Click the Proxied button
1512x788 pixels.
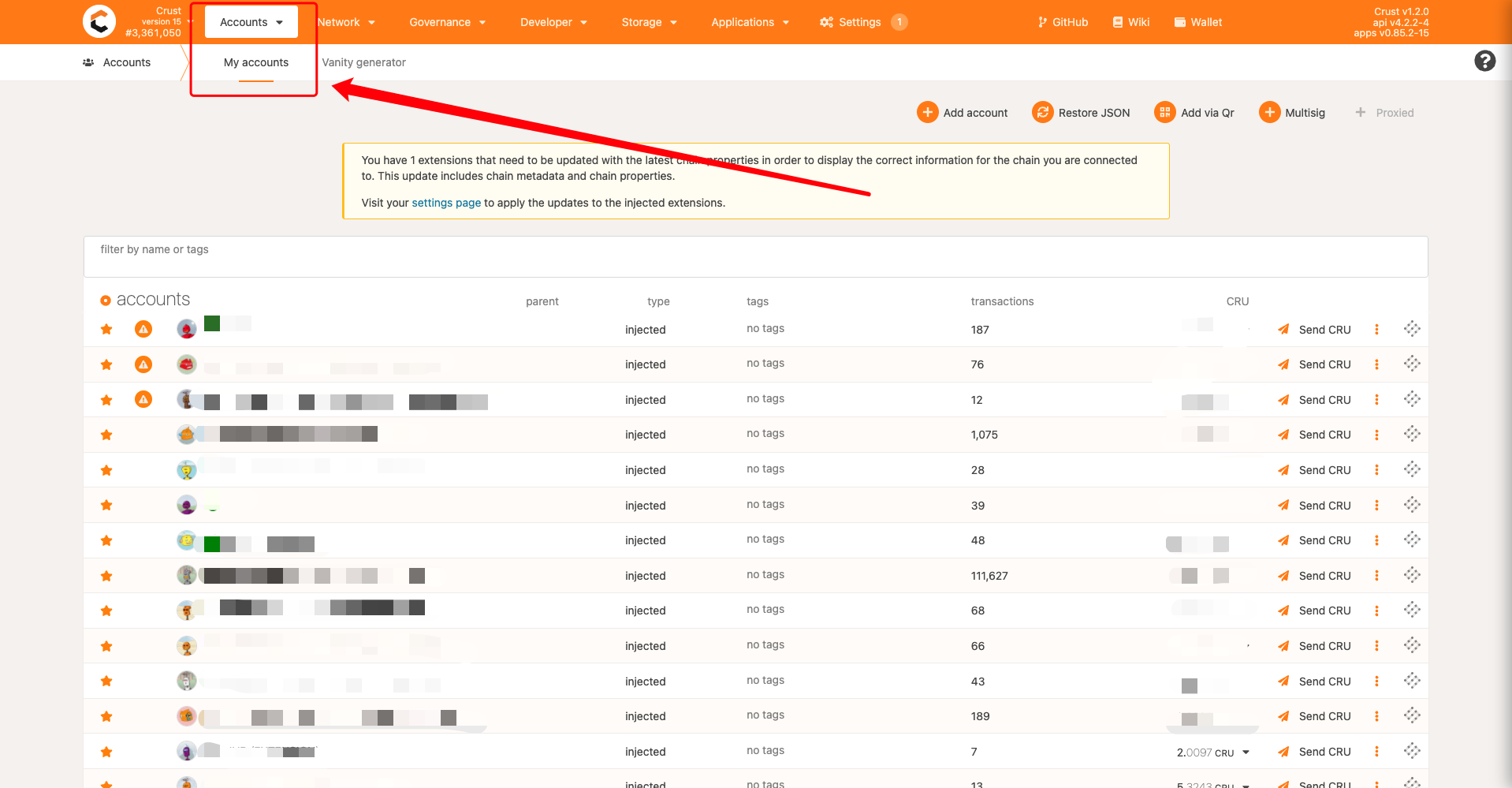pos(1384,113)
